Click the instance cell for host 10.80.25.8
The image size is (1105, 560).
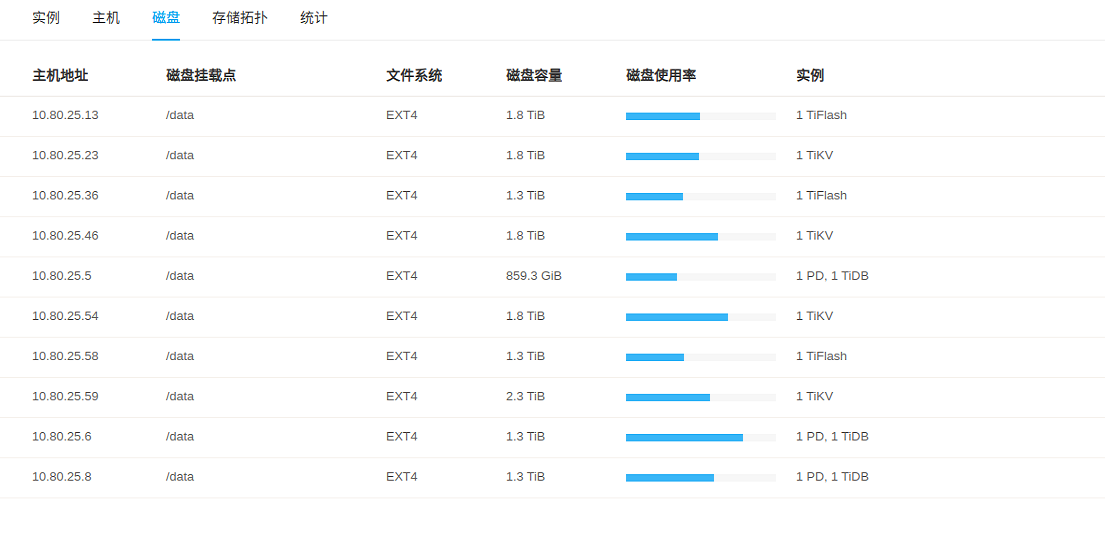[832, 477]
